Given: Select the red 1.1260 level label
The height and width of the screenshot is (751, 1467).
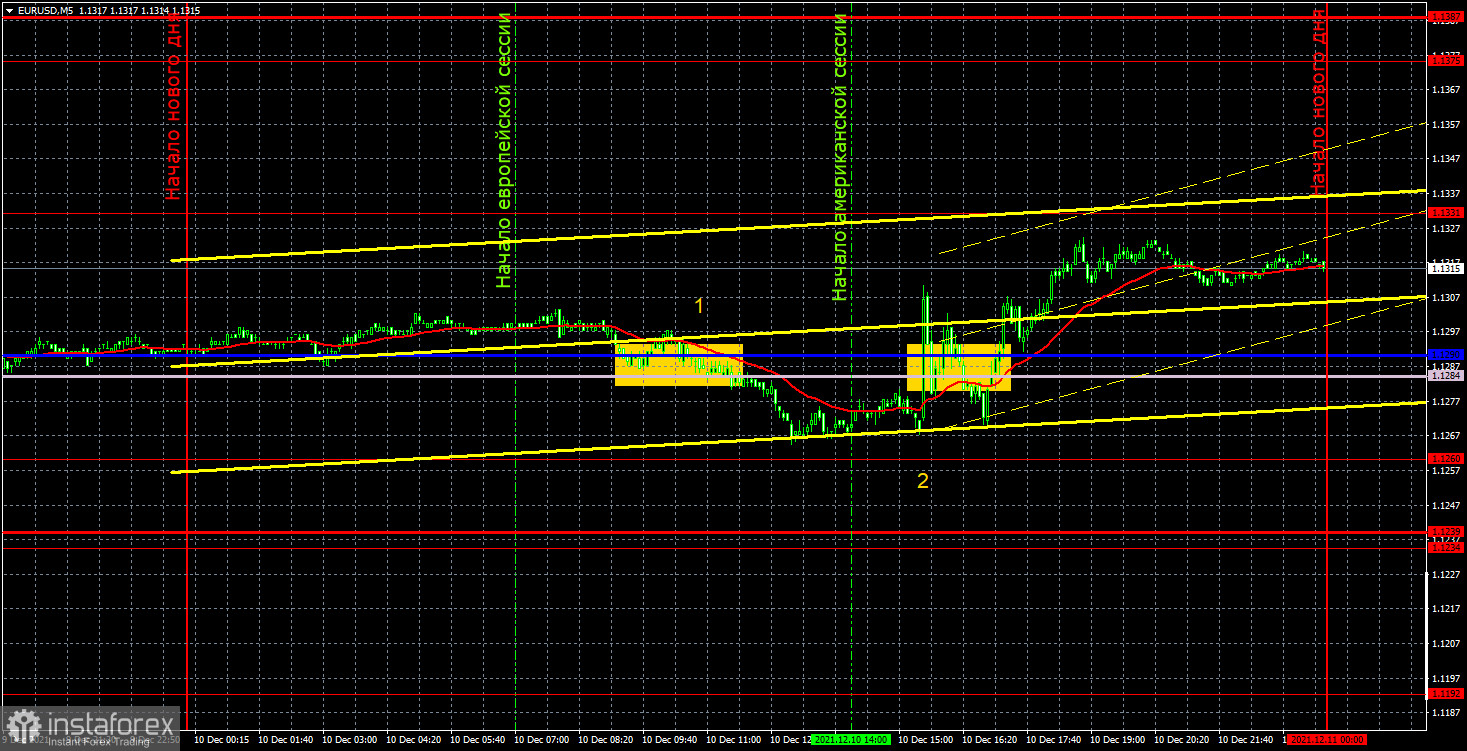Looking at the screenshot, I should pyautogui.click(x=1447, y=459).
